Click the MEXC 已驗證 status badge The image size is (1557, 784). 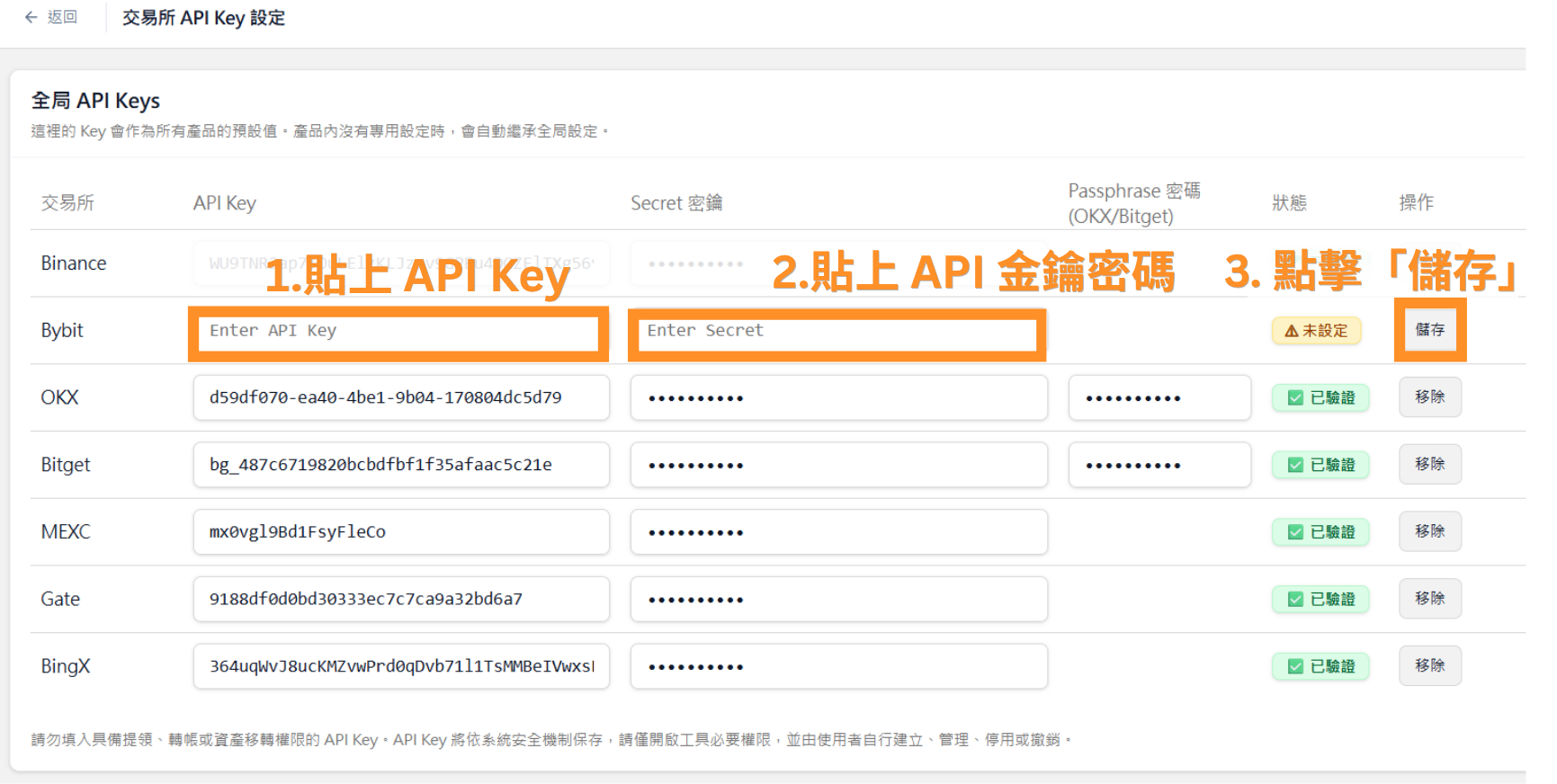[x=1320, y=532]
